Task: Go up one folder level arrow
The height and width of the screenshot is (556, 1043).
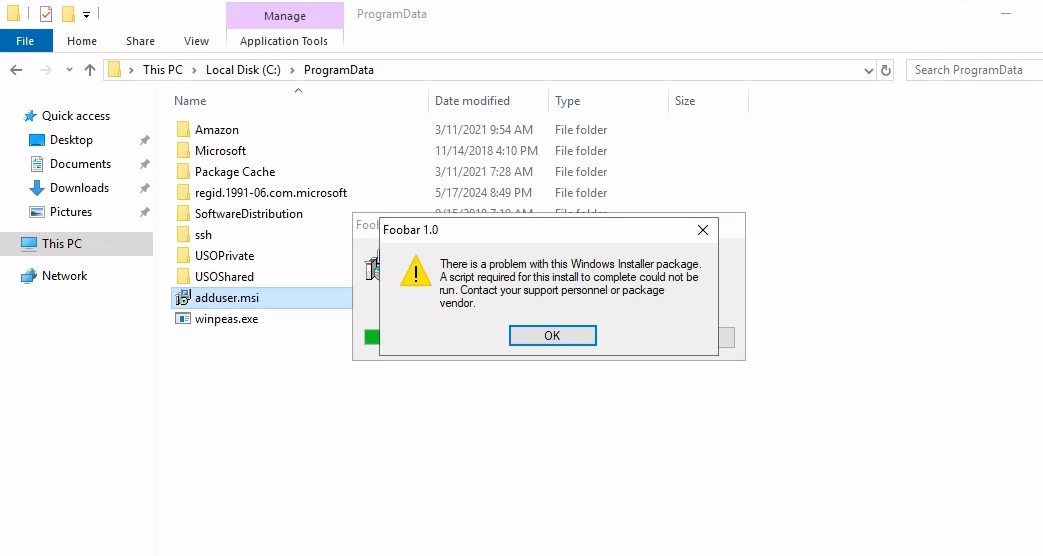Action: 90,70
